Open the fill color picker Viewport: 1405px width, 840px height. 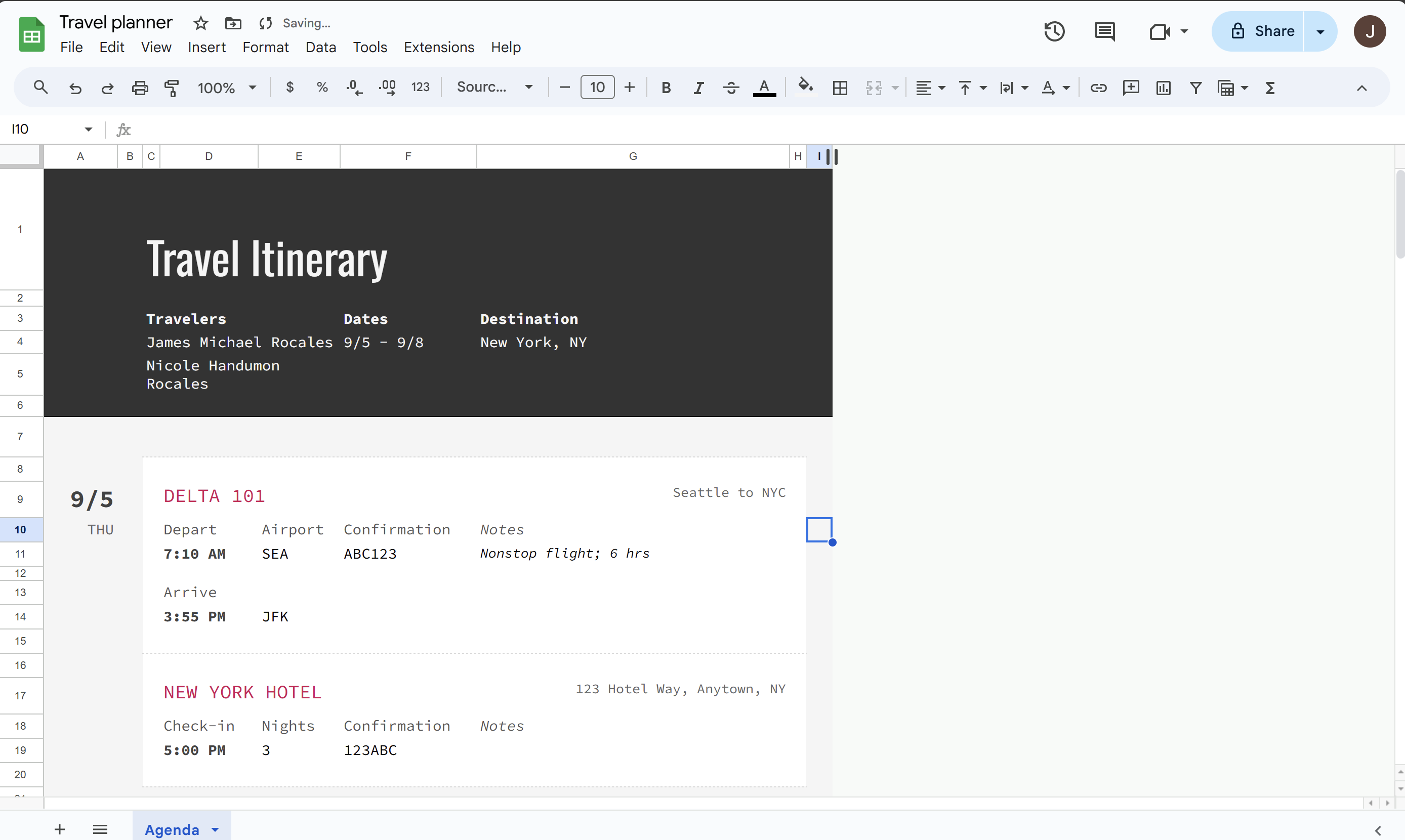[805, 88]
